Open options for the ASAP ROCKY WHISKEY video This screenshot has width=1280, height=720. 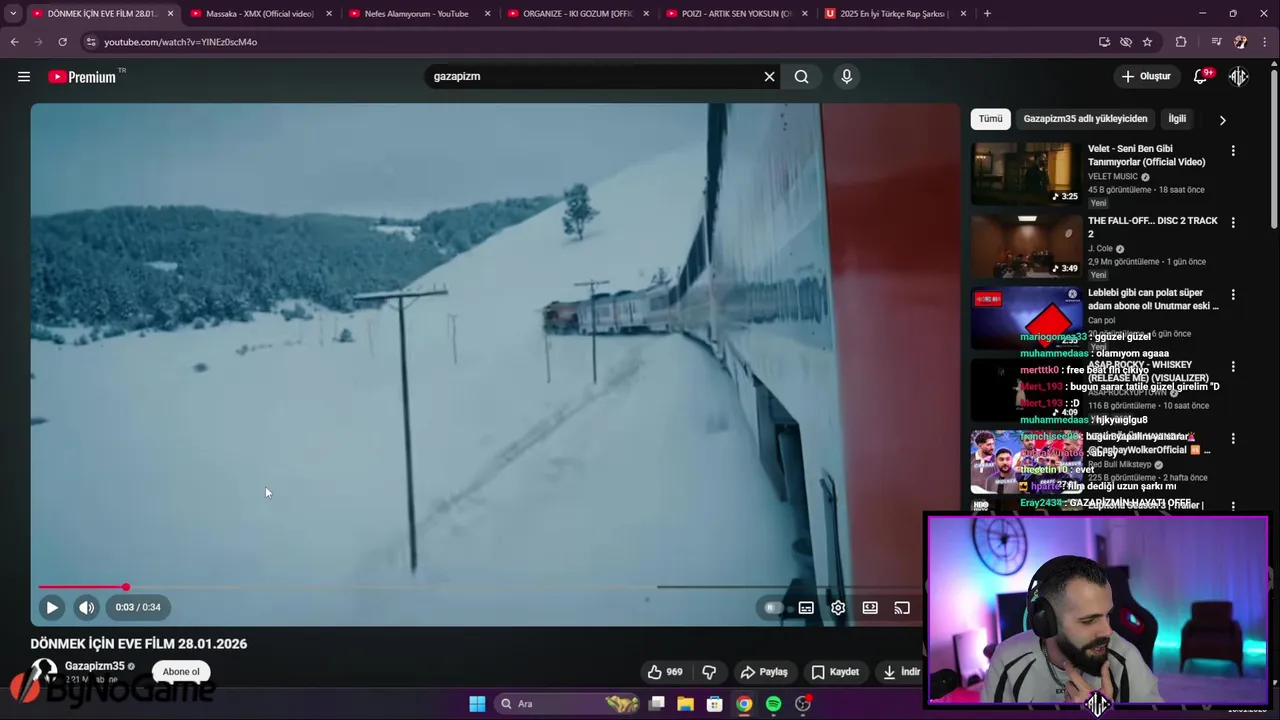point(1233,367)
